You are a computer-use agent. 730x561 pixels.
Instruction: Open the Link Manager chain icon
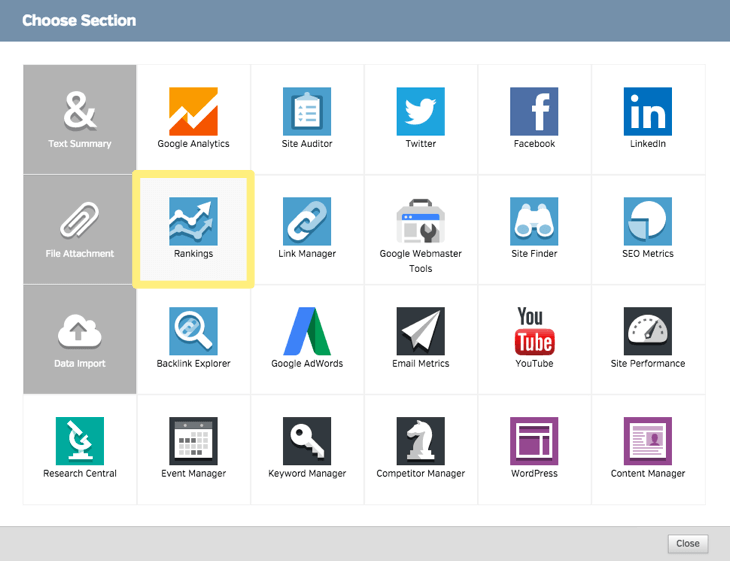pyautogui.click(x=307, y=221)
